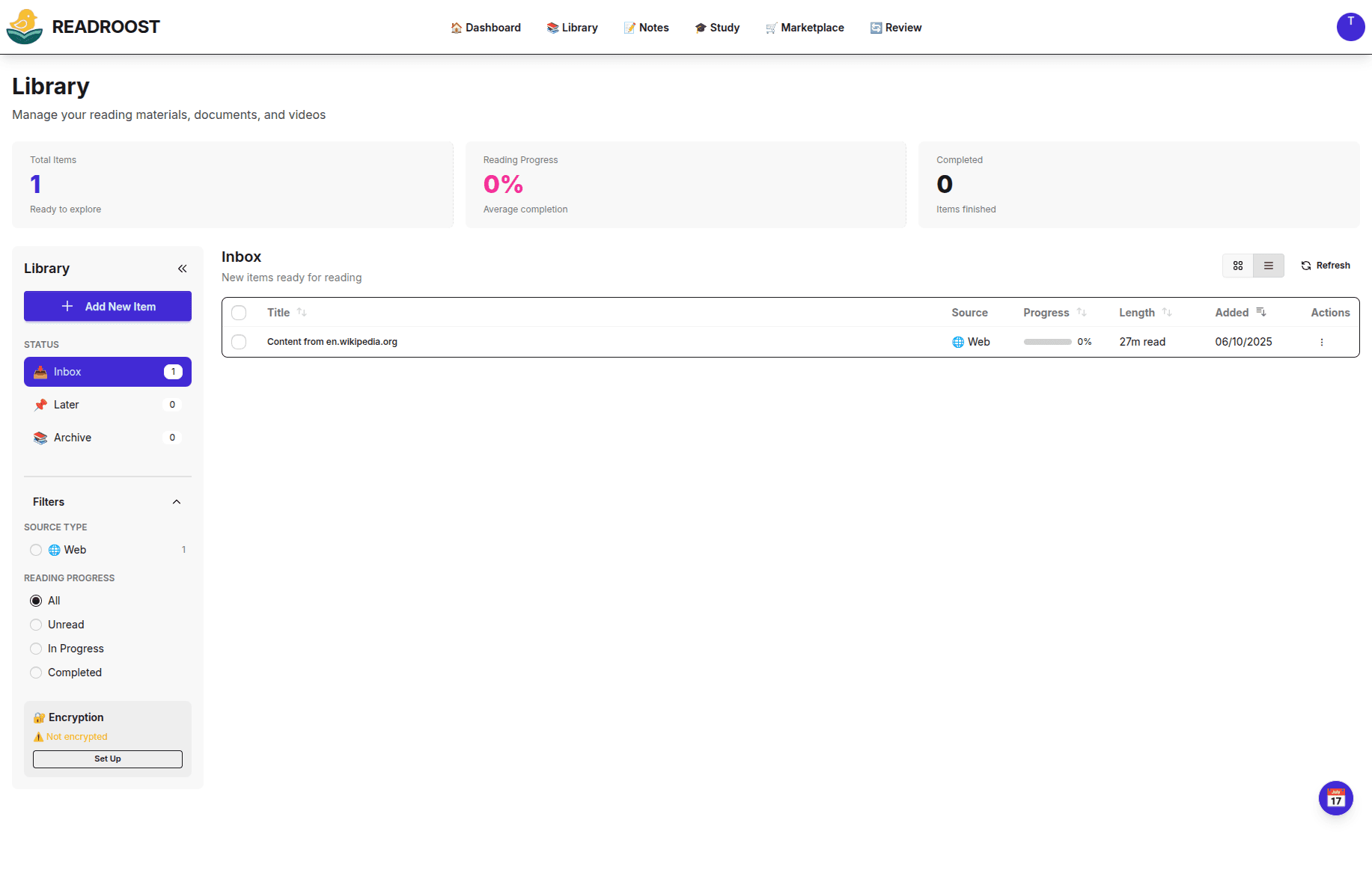Enable the Unread reading progress filter
Screen dimensions: 1372x876
(36, 625)
